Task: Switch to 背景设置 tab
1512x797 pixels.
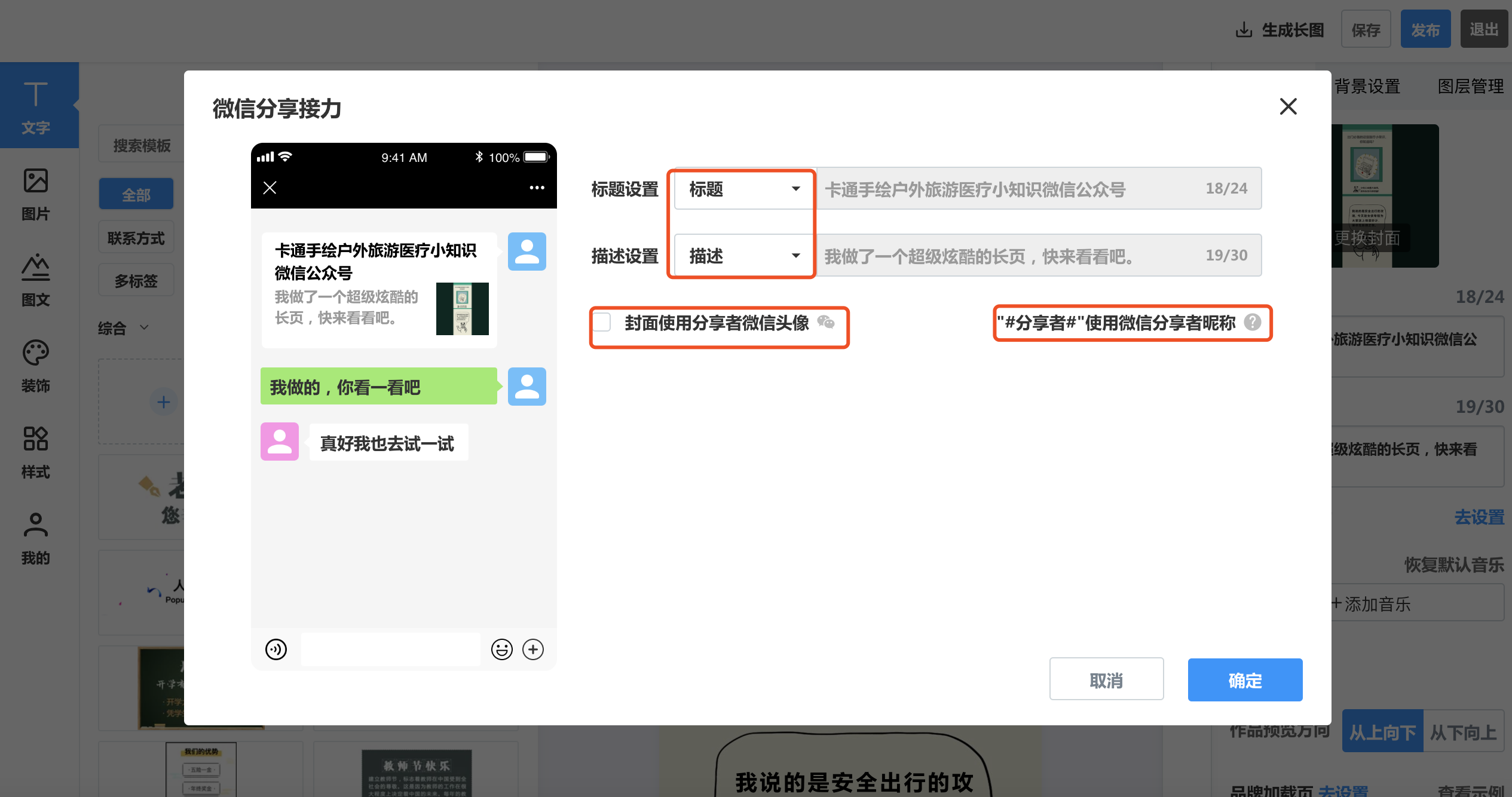Action: [x=1367, y=87]
